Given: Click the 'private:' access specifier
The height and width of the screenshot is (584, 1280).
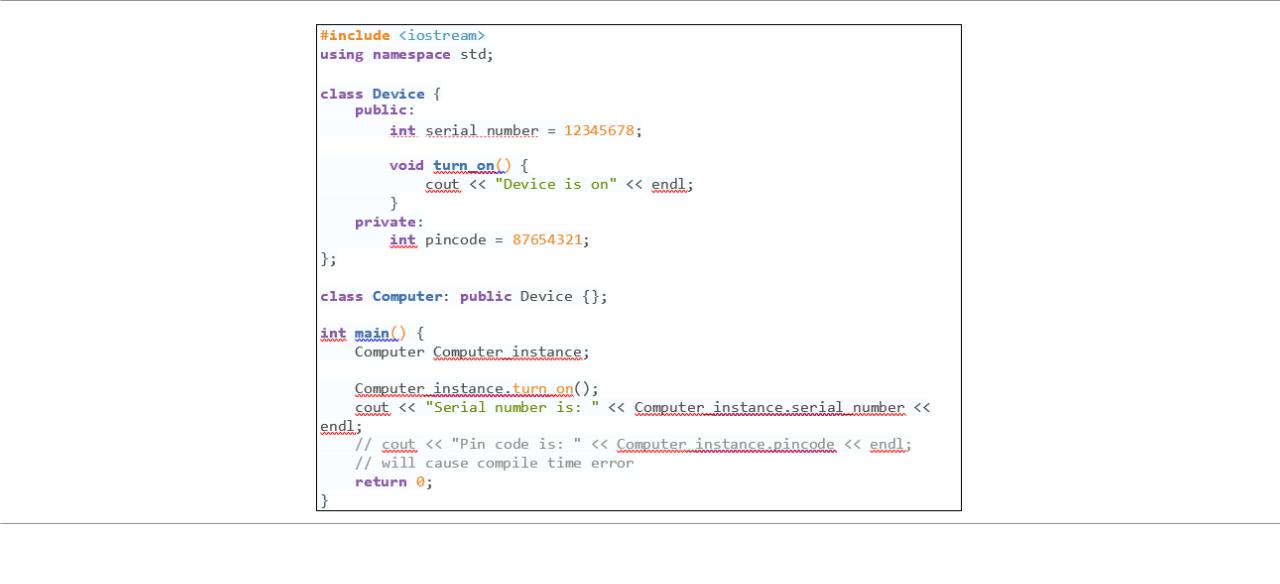Looking at the screenshot, I should 389,221.
